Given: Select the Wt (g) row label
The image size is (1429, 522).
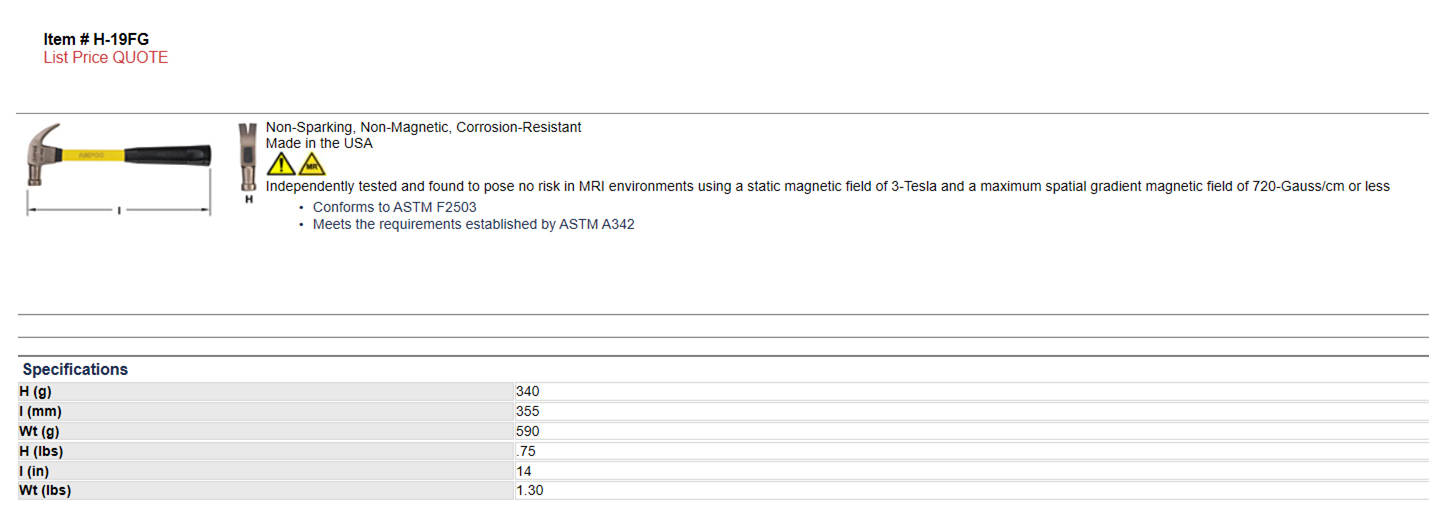Looking at the screenshot, I should [x=265, y=432].
